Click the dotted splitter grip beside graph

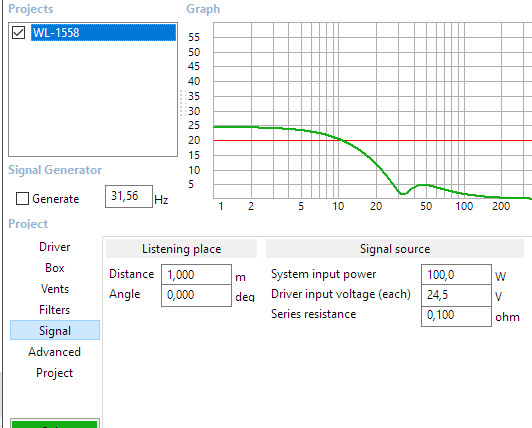(x=182, y=105)
